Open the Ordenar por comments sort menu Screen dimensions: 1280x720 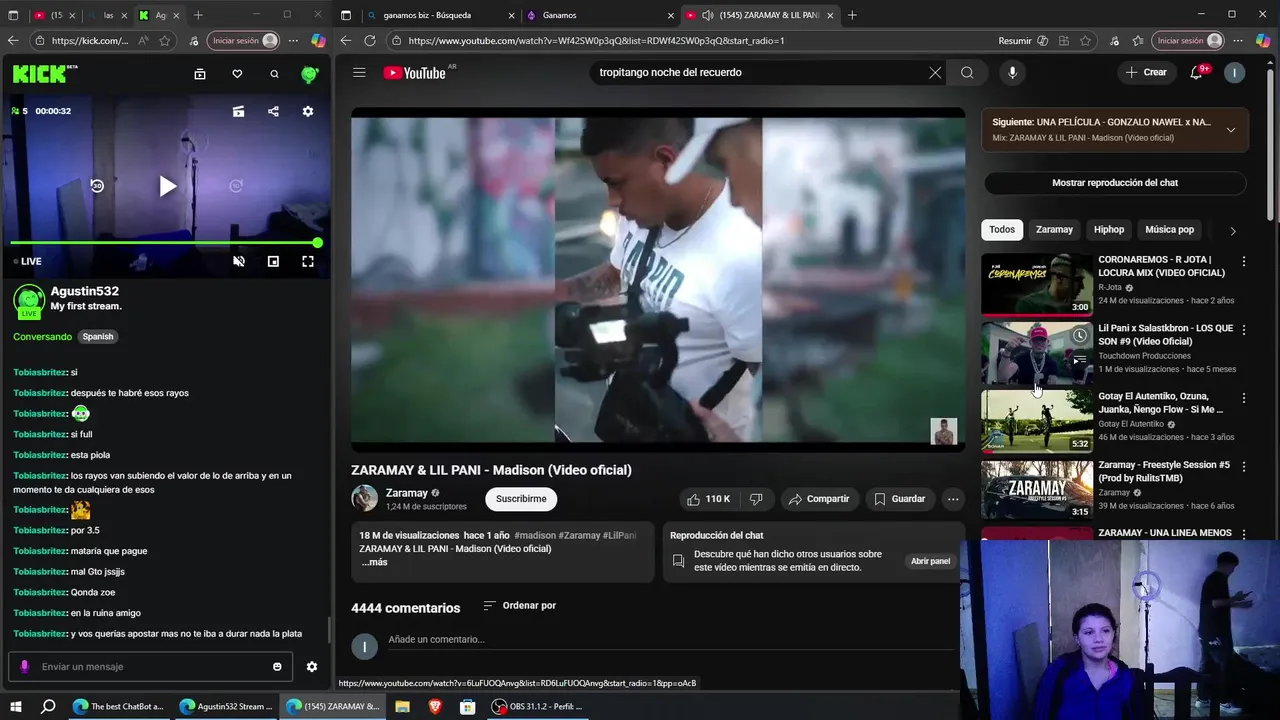pos(519,606)
